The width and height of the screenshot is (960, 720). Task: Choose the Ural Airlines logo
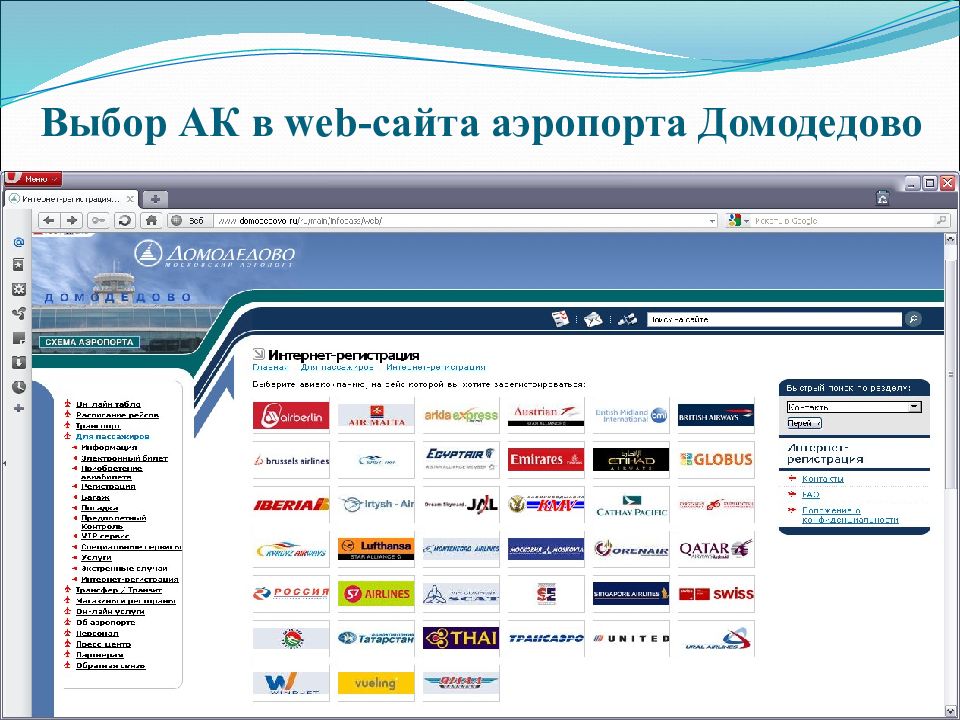pyautogui.click(x=716, y=639)
